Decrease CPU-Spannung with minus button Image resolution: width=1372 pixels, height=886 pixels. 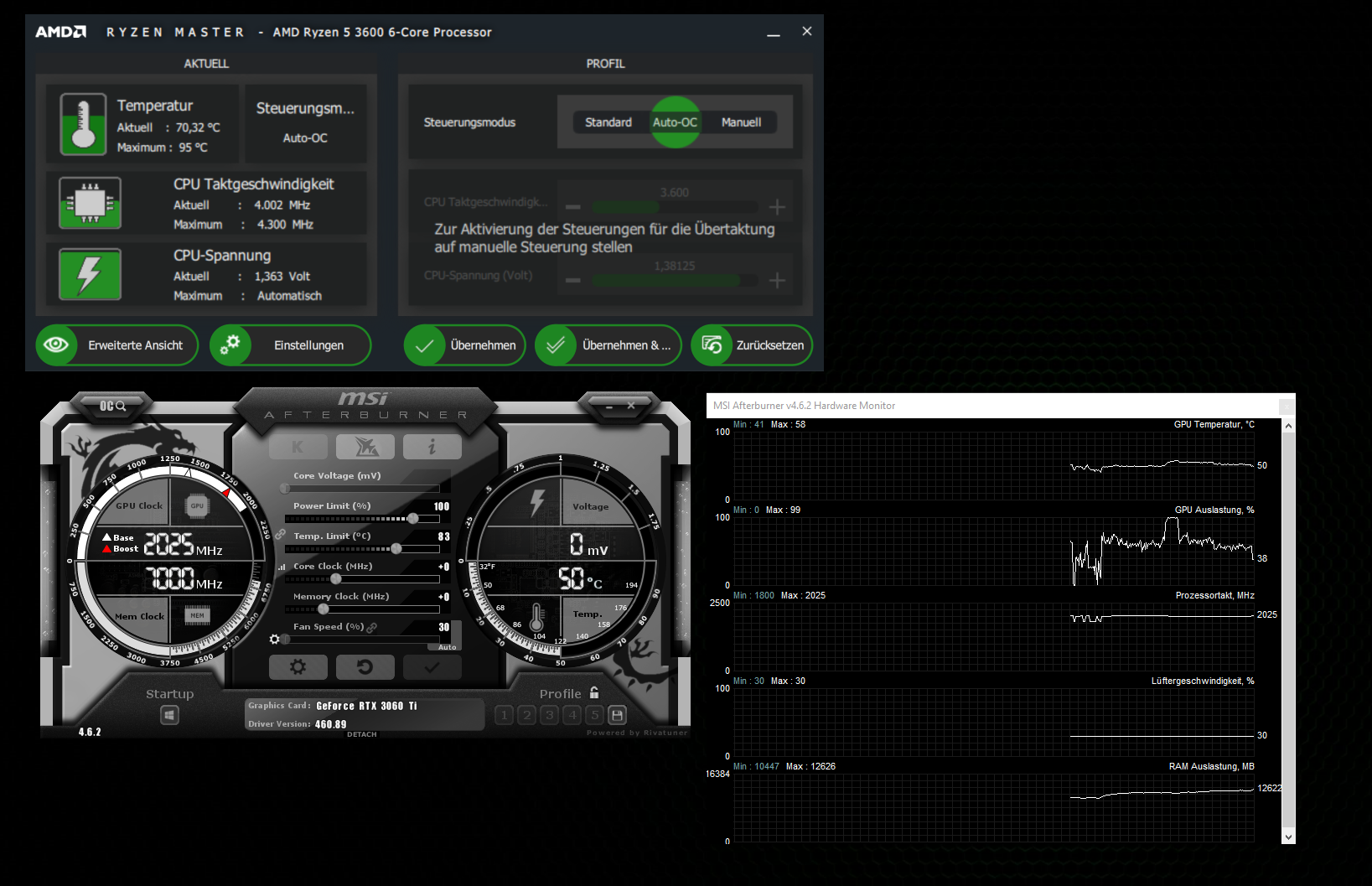tap(573, 280)
